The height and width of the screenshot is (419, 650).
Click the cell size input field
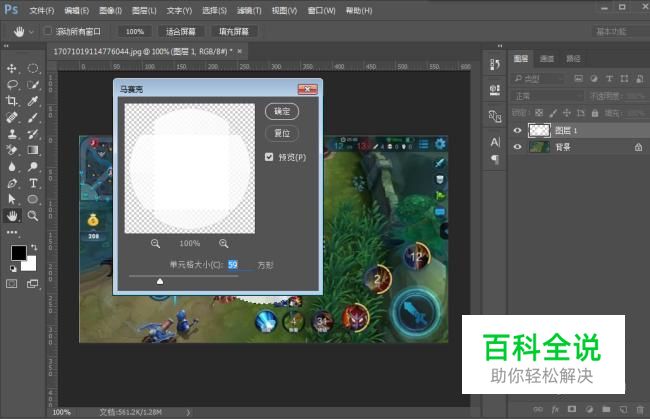click(240, 264)
